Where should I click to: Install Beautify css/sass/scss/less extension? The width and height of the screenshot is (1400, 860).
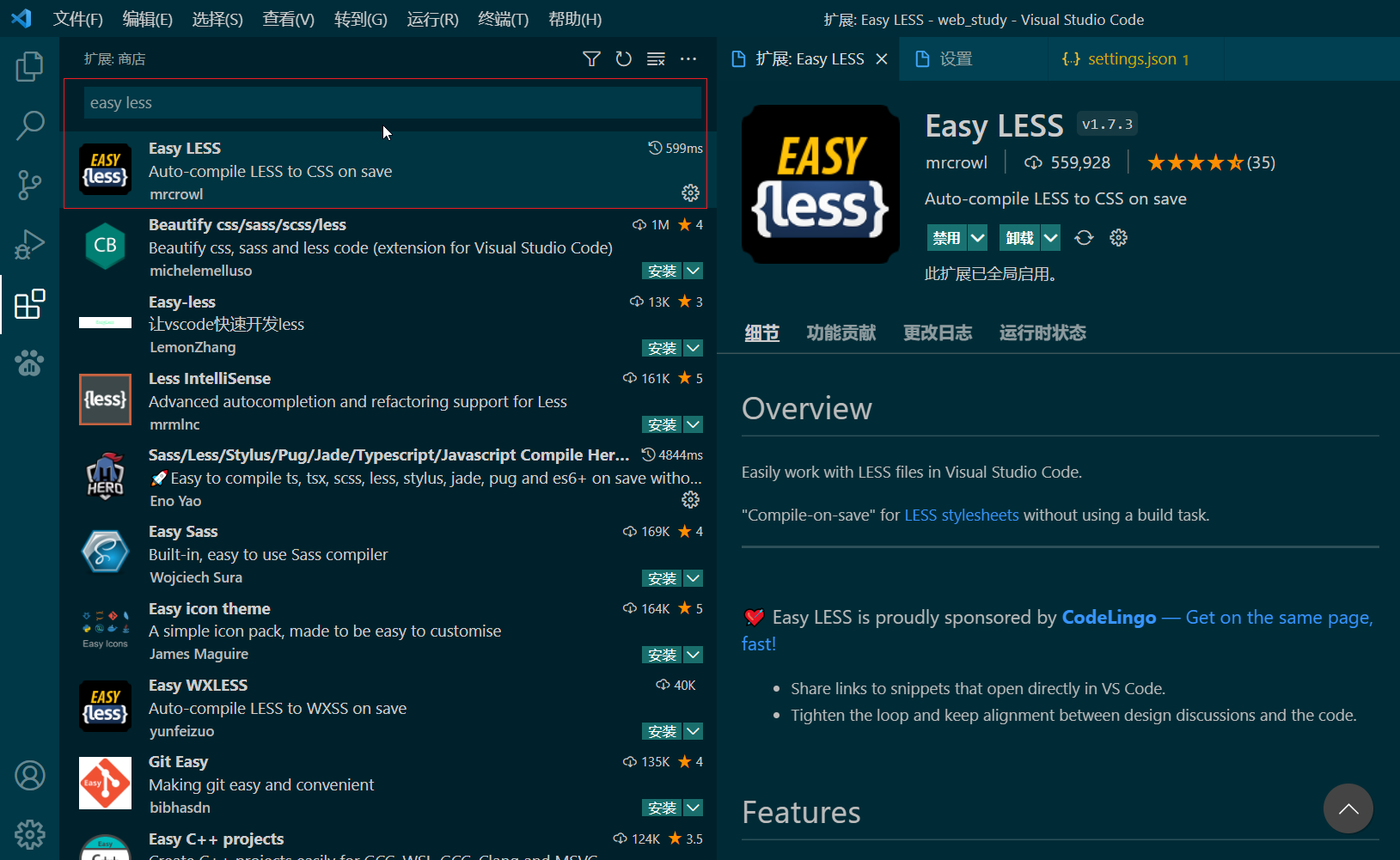(x=663, y=271)
